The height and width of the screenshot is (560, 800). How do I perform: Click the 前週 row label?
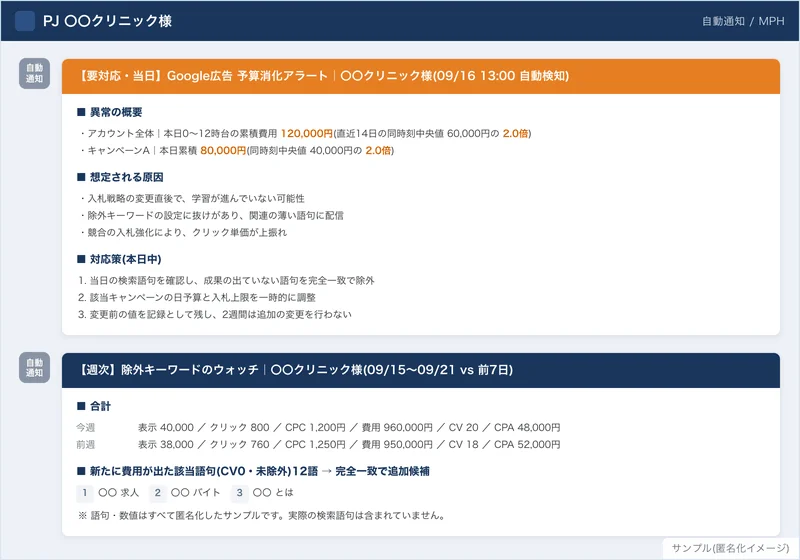pyautogui.click(x=86, y=444)
